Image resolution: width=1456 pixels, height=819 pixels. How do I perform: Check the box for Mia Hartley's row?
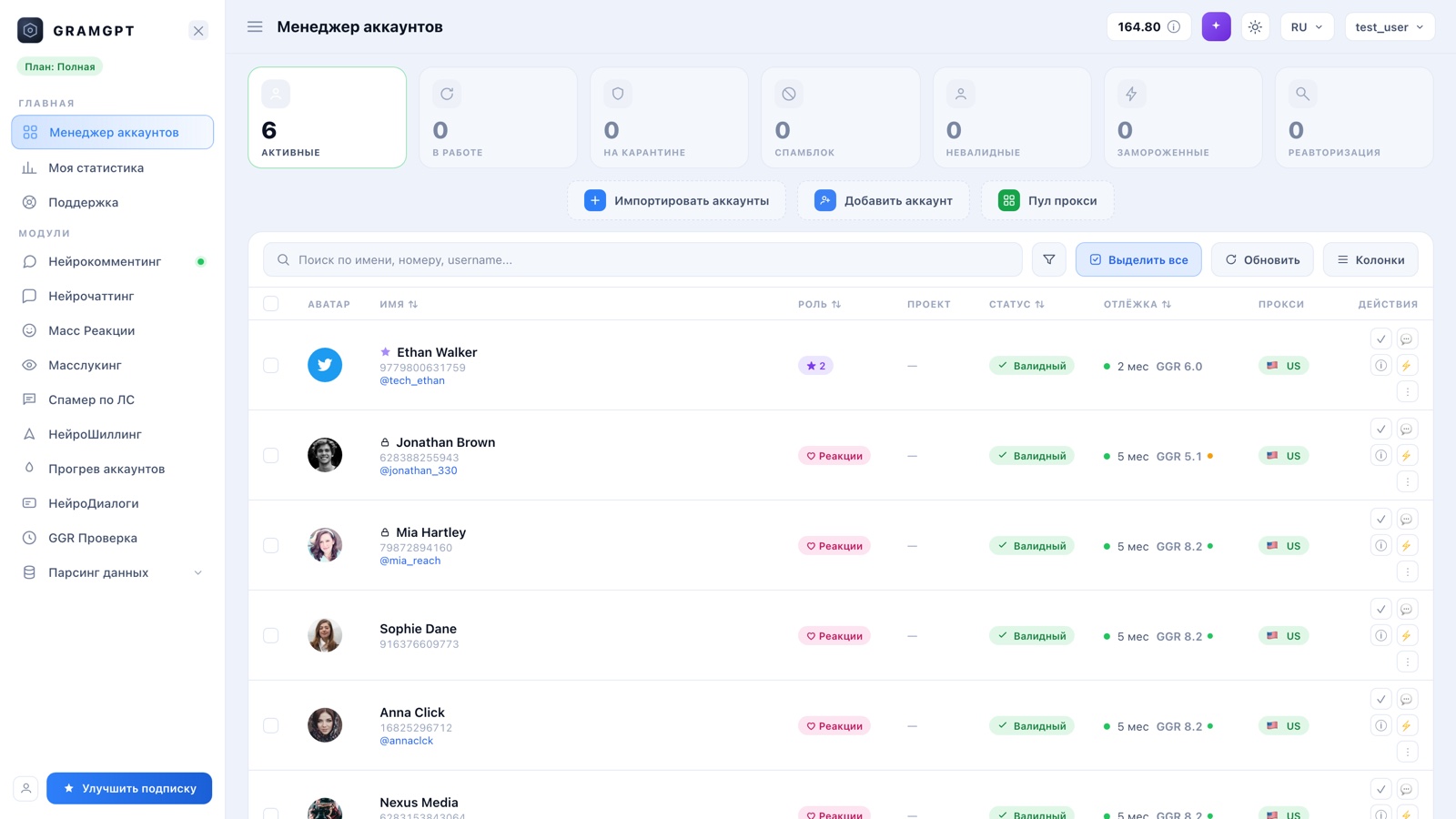pos(271,546)
